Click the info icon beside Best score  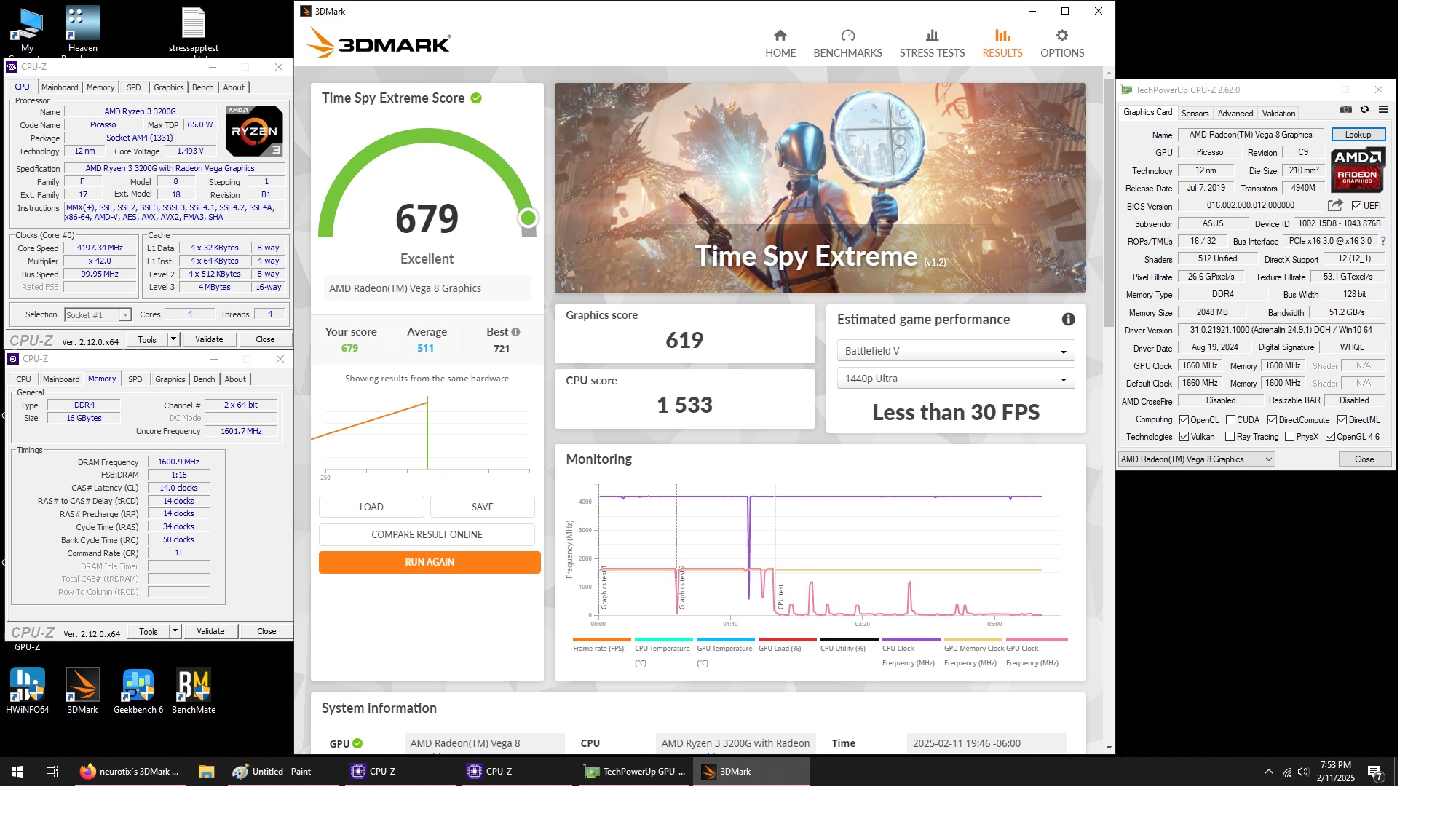click(x=515, y=332)
